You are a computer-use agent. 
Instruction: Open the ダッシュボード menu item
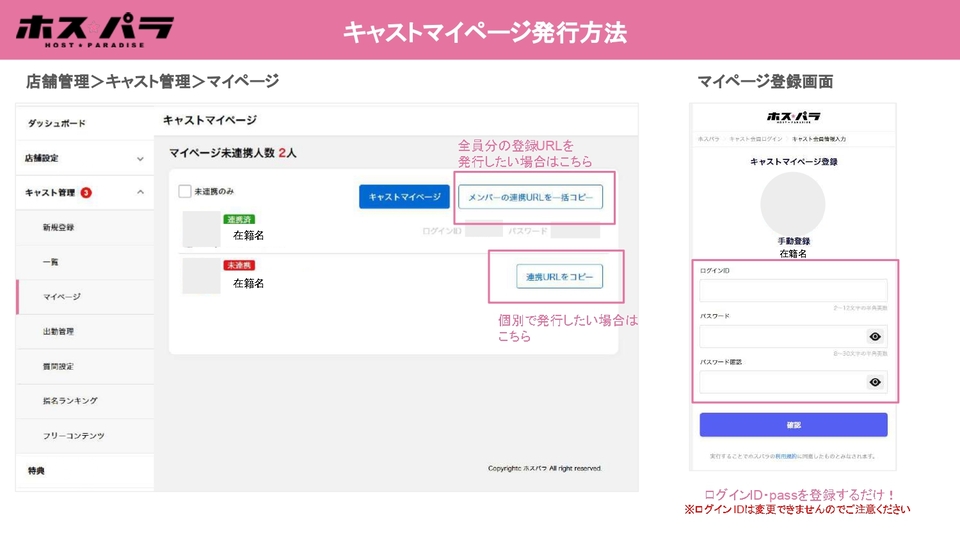(57, 123)
